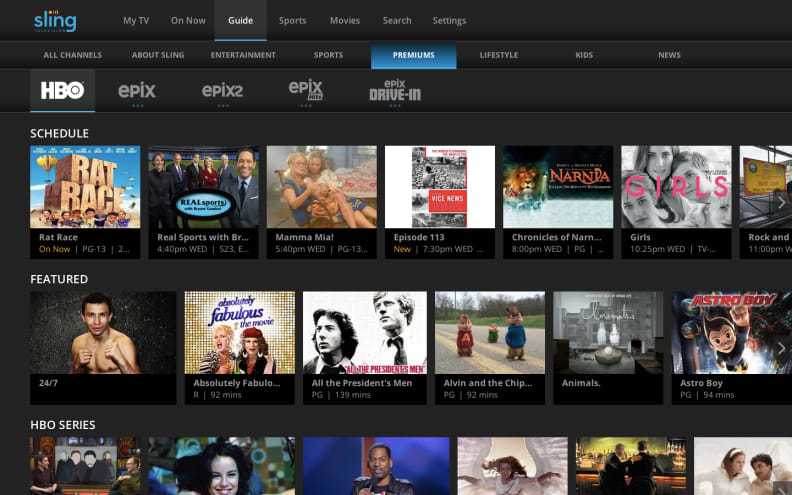Switch to the SPORTS category tab
Viewport: 792px width, 495px height.
pyautogui.click(x=328, y=55)
